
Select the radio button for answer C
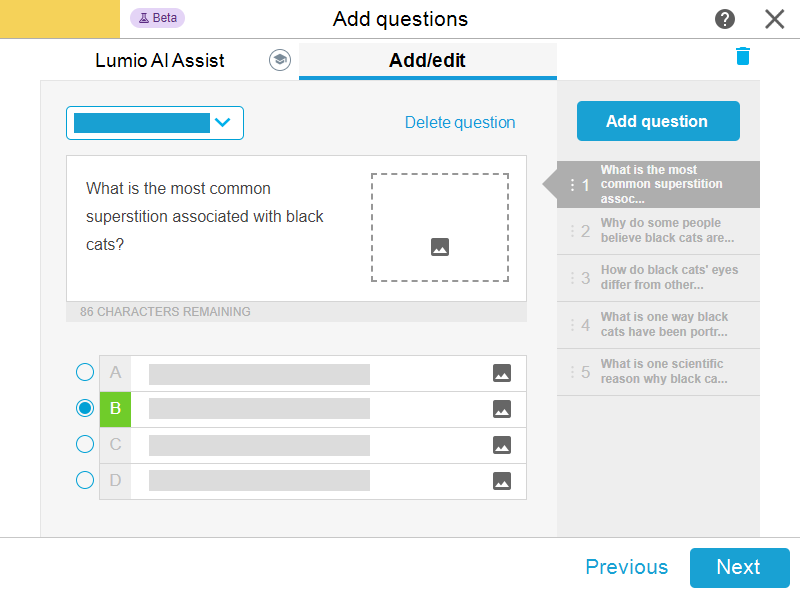point(85,444)
